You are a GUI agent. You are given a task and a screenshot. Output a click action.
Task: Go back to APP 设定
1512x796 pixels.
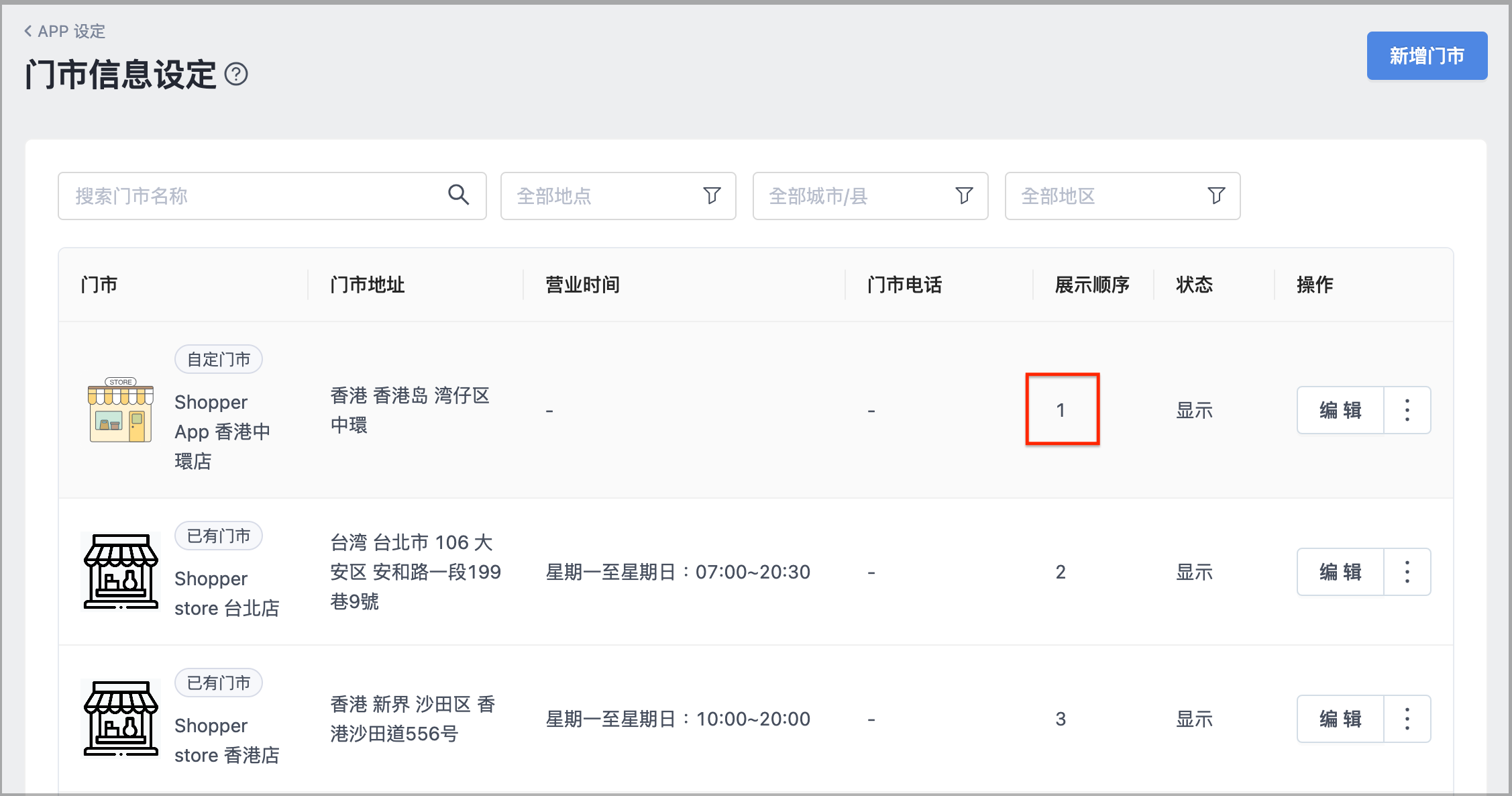pyautogui.click(x=64, y=31)
